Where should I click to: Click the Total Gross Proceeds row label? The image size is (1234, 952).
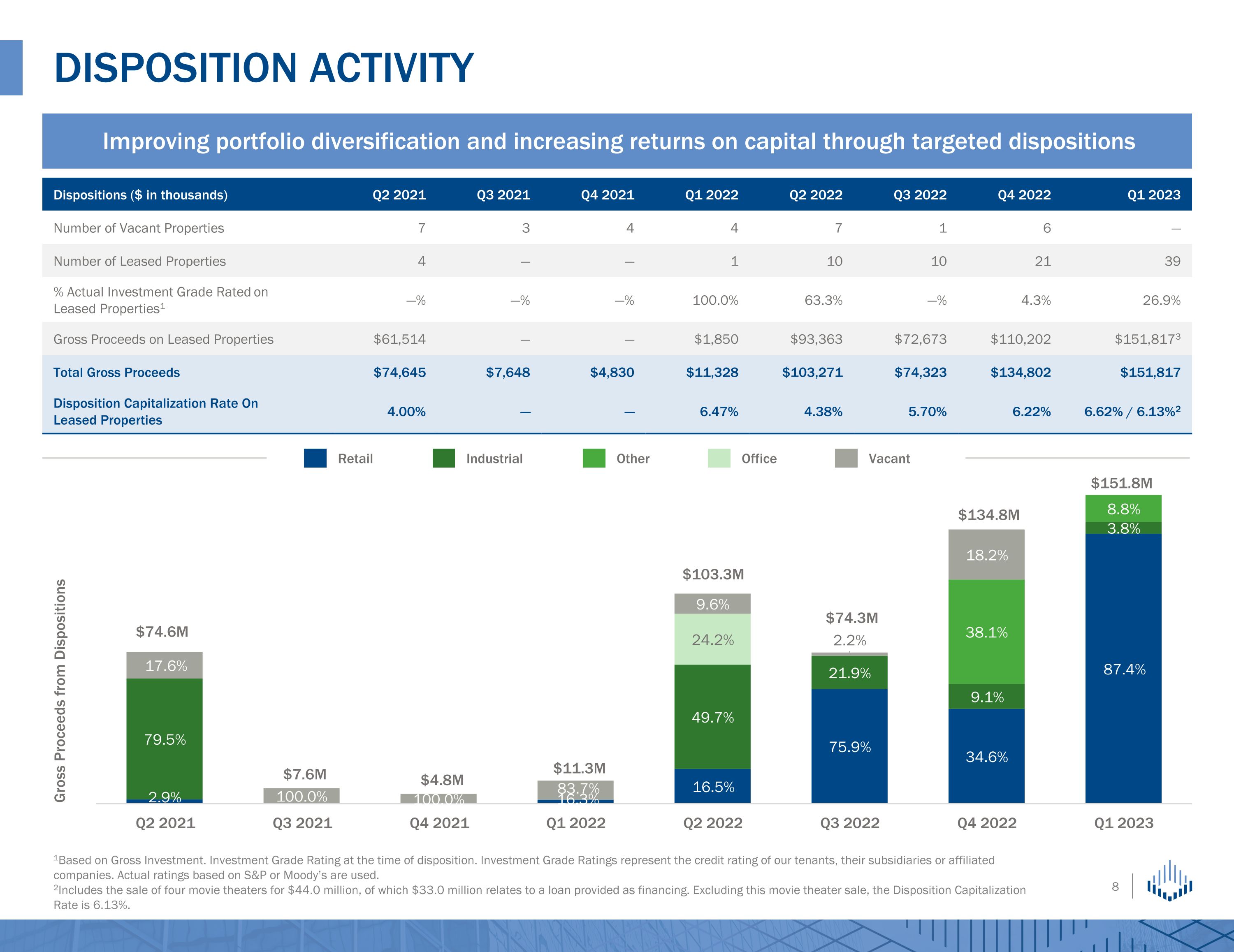pyautogui.click(x=116, y=372)
